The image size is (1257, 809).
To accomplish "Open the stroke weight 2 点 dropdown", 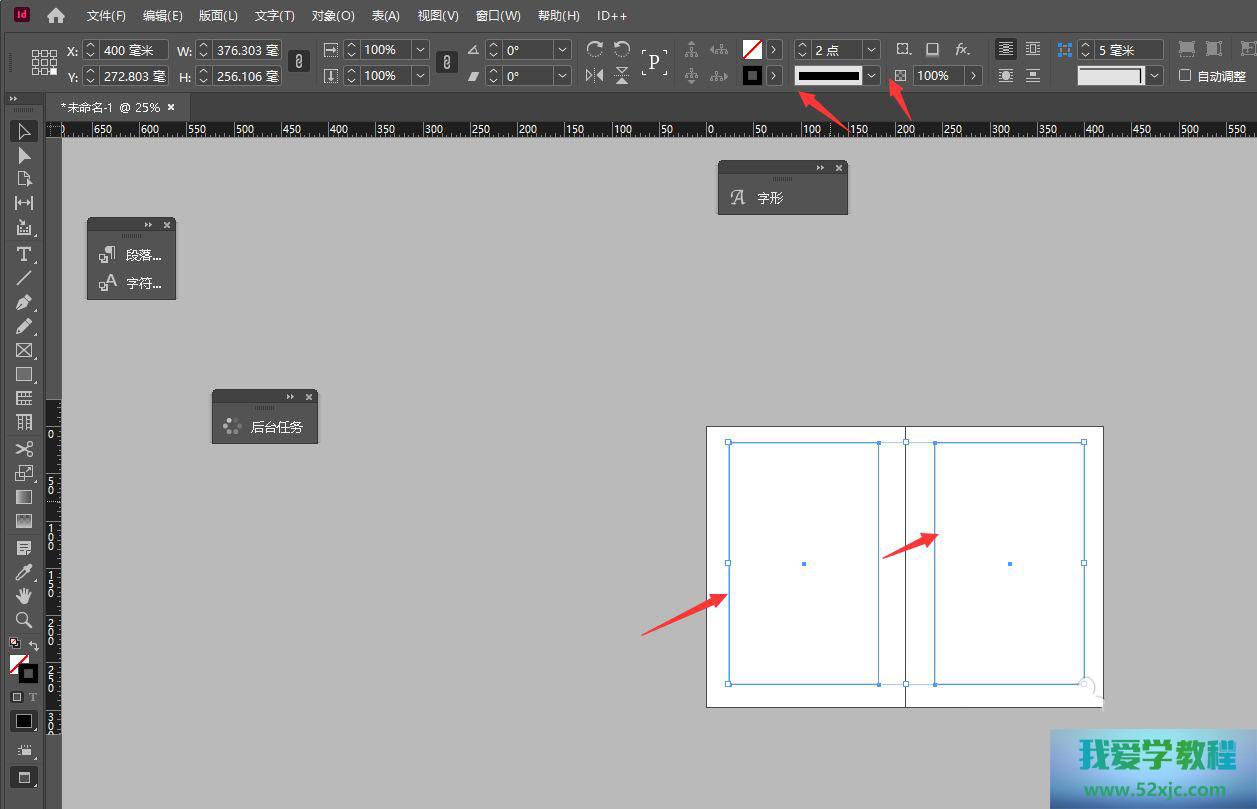I will pyautogui.click(x=871, y=50).
